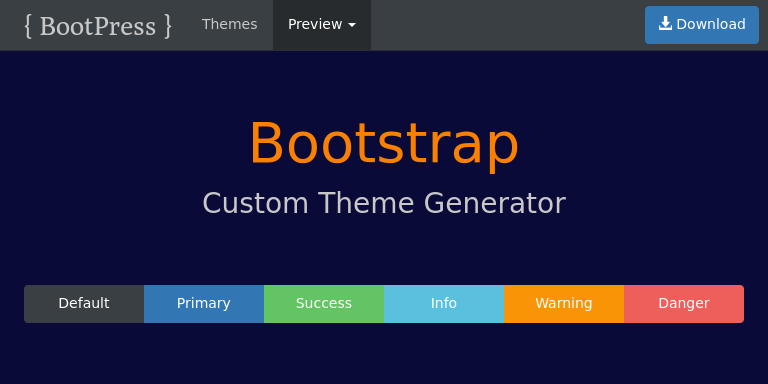The image size is (768, 384).
Task: Open the Preview dropdown menu
Action: 322,24
